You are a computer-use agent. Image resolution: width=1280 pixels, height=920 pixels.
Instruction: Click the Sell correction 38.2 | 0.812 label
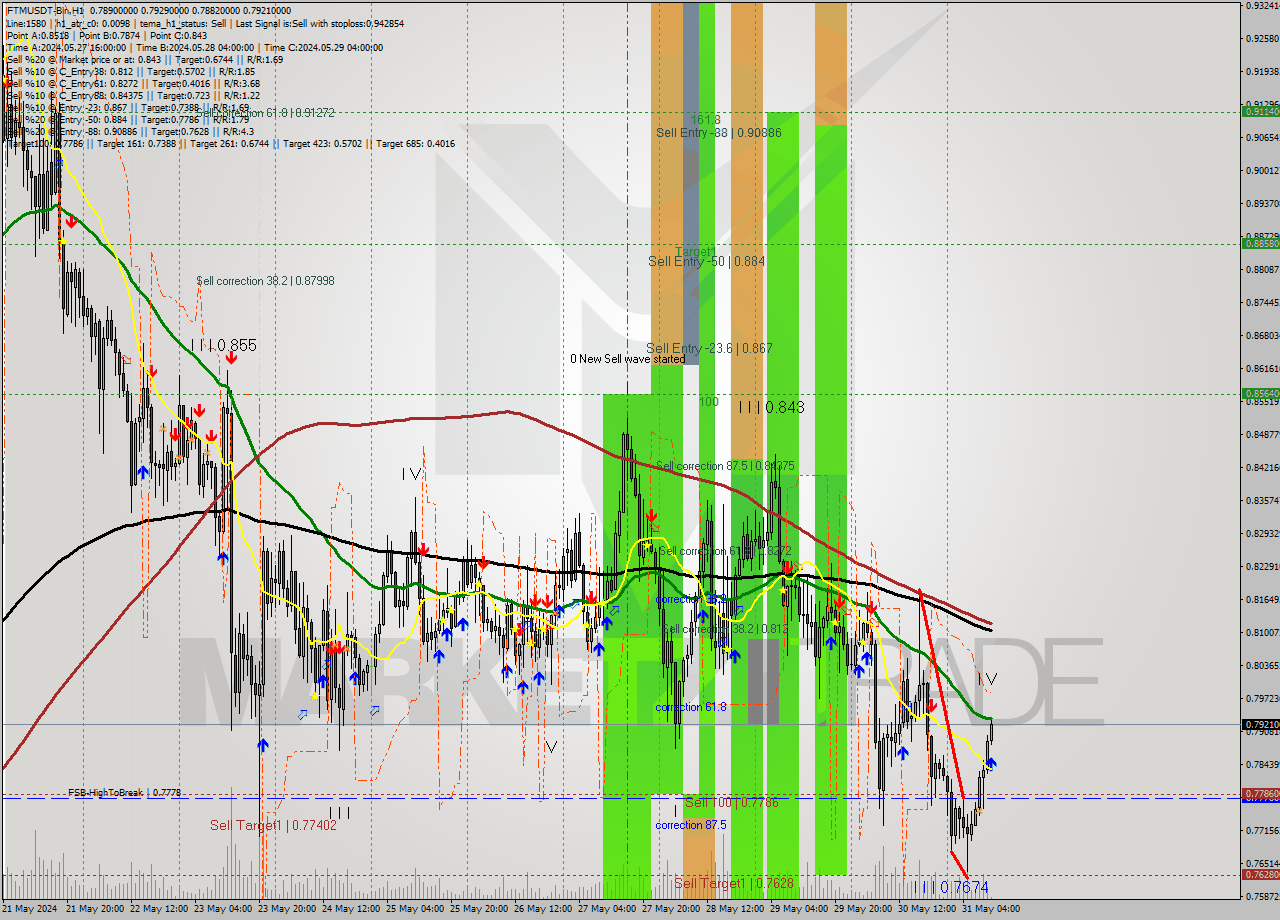(725, 629)
